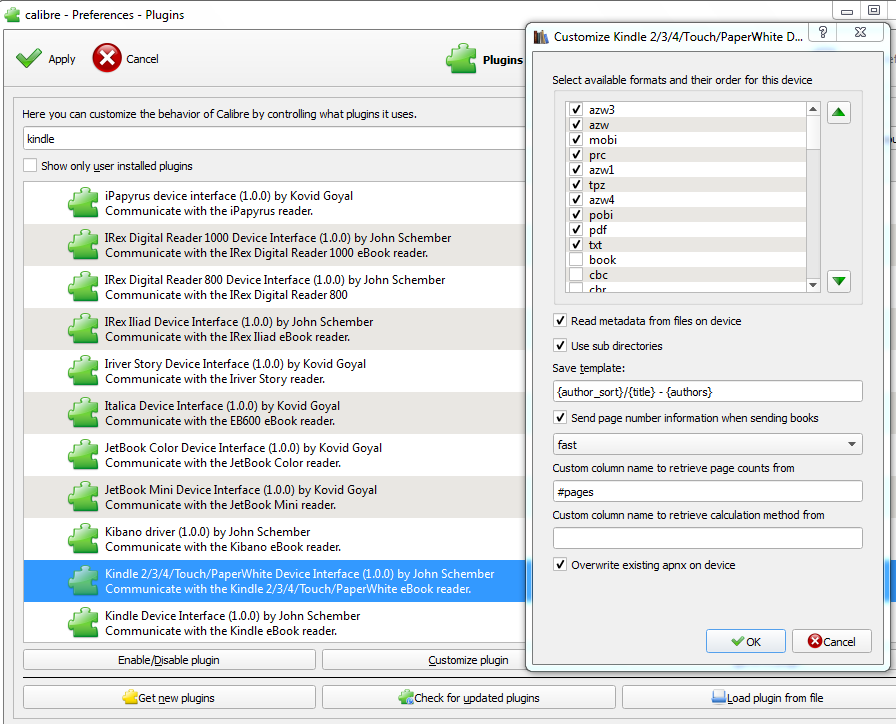Select the Kindle Device Interface plugin row
Viewport: 896px width, 724px height.
click(274, 622)
